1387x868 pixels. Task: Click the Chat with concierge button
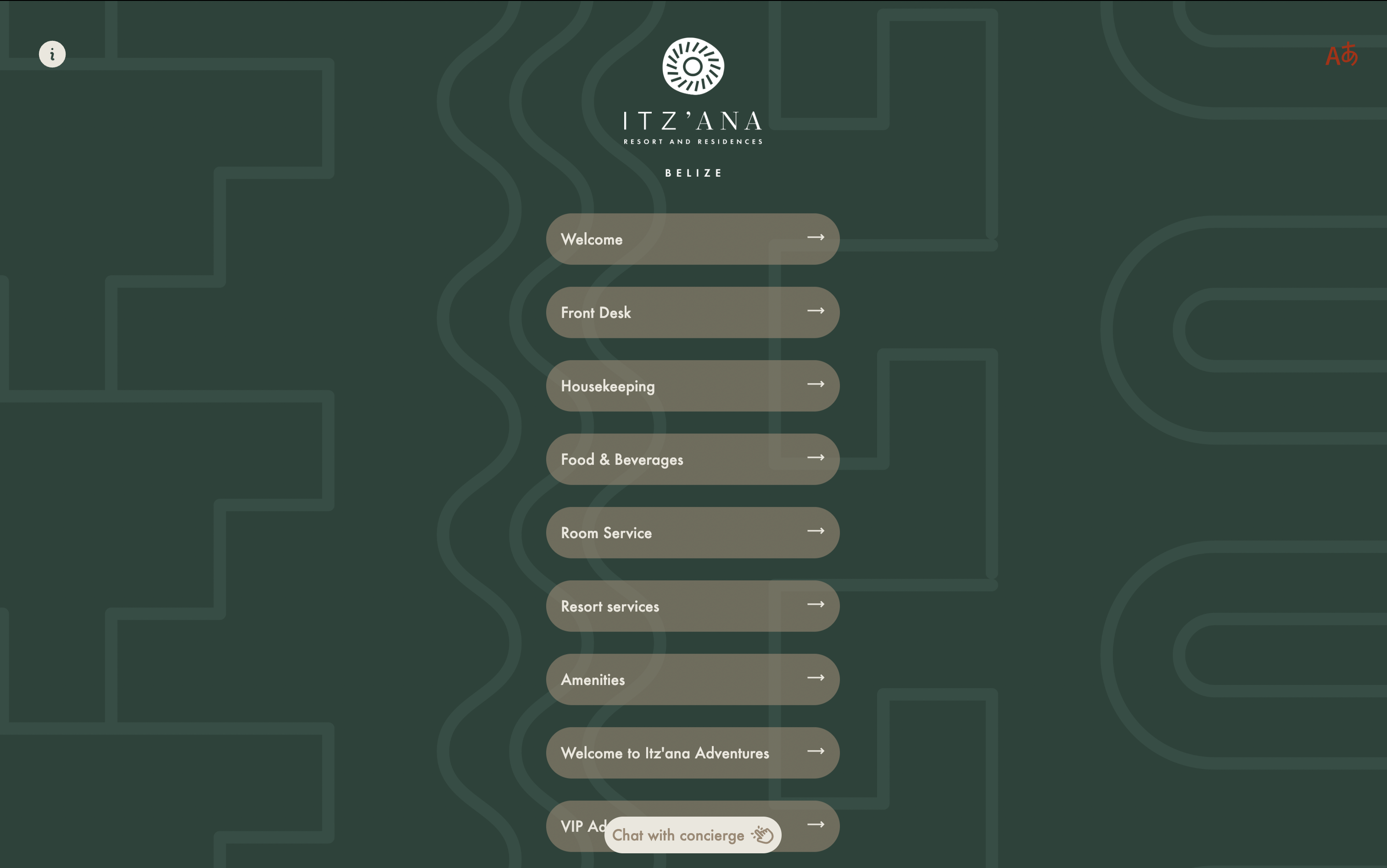click(694, 834)
